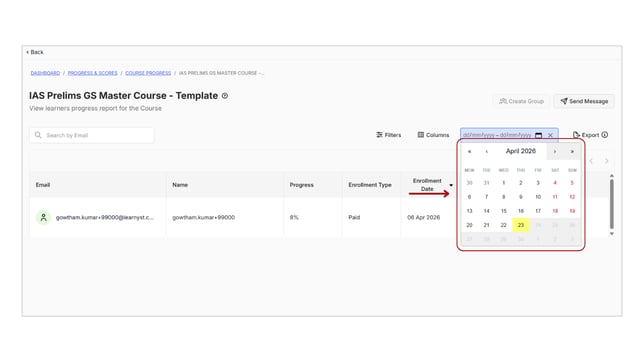Go back using the Back link
This screenshot has height=362, width=644.
35,52
